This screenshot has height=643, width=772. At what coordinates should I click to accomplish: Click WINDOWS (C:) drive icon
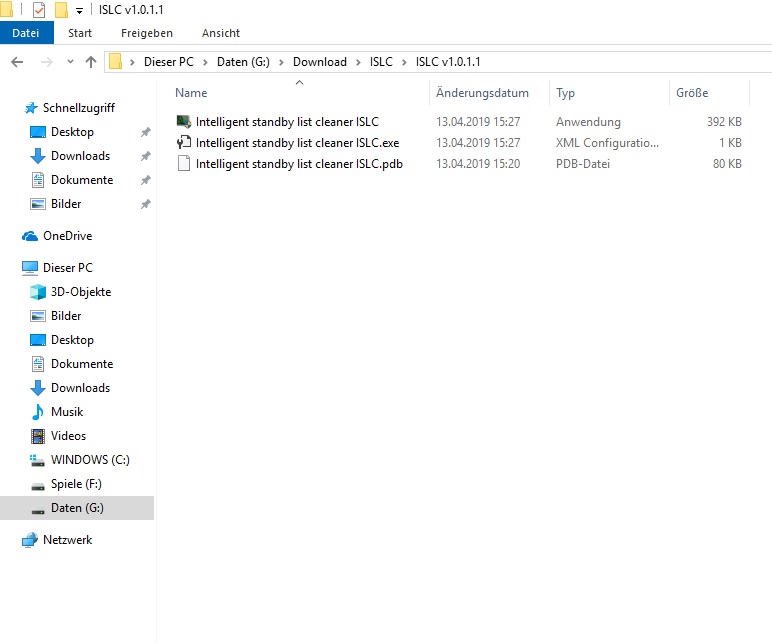point(38,460)
